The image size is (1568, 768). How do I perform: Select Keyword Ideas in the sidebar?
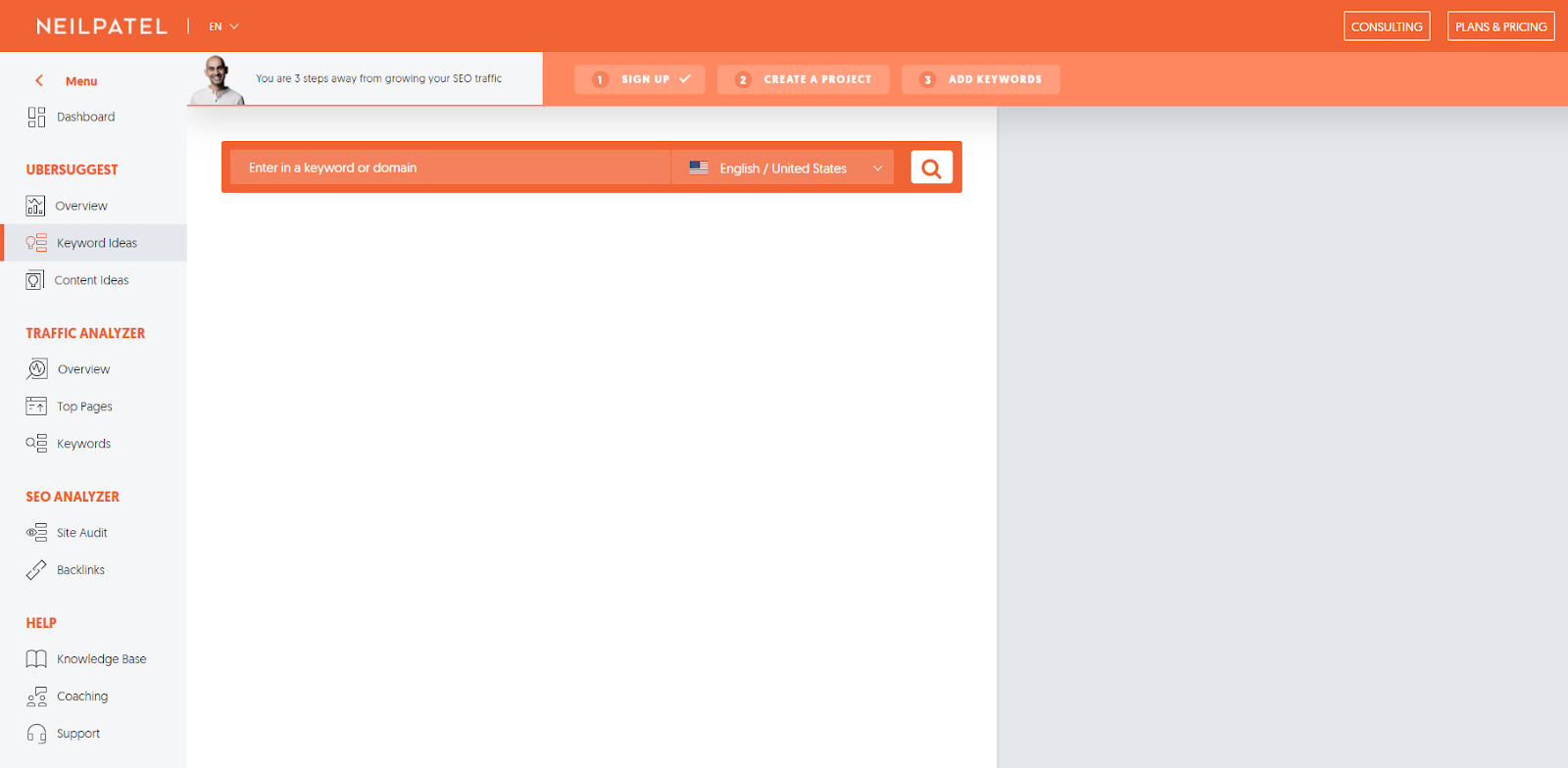click(93, 243)
